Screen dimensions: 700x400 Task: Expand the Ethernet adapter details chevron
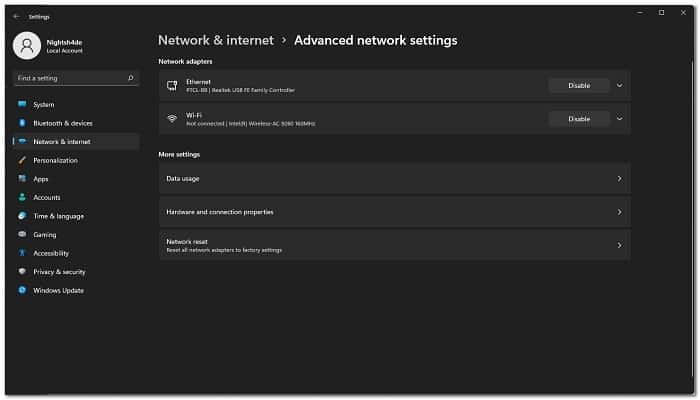[620, 85]
